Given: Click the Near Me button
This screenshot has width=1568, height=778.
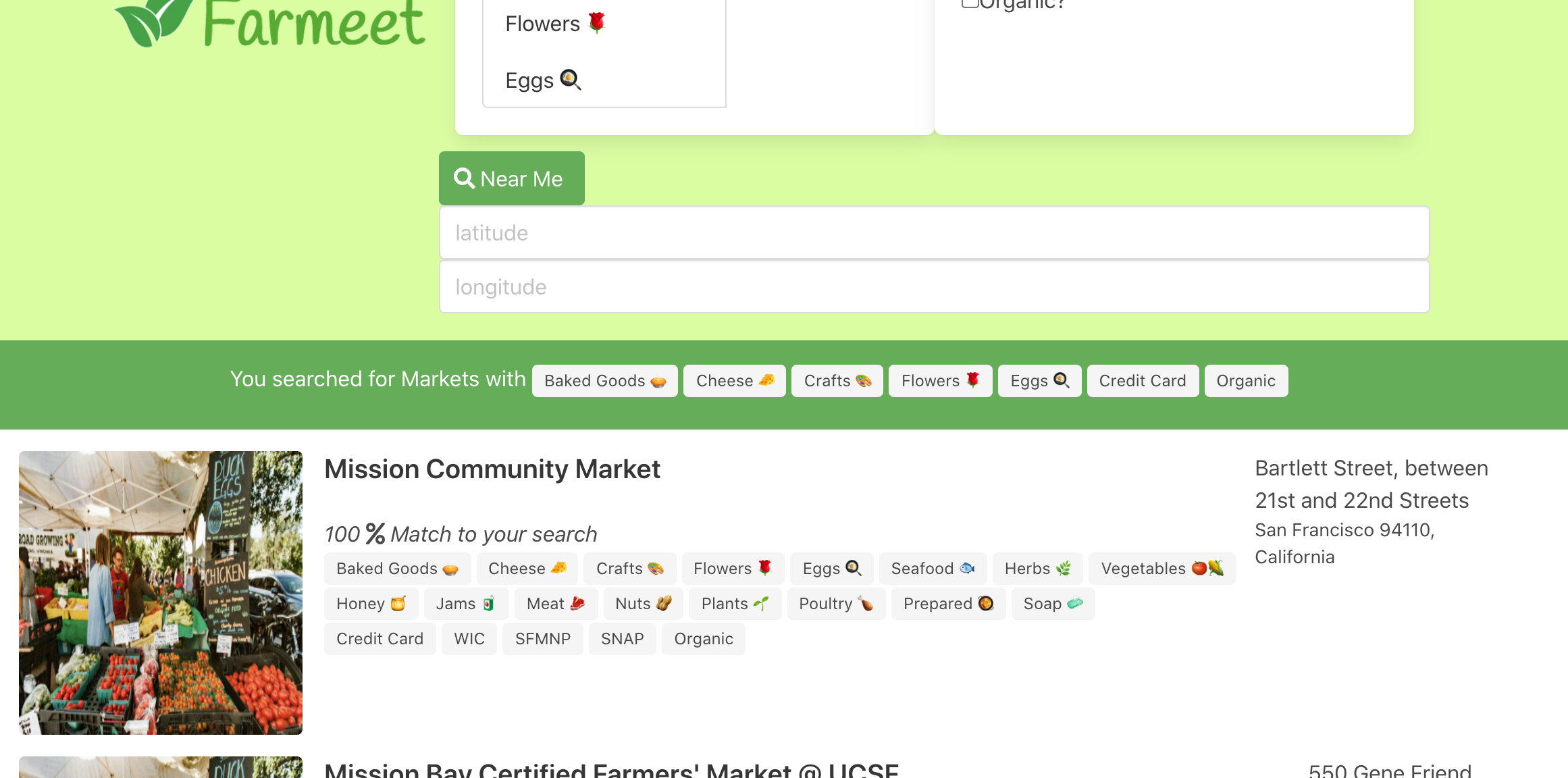Looking at the screenshot, I should click(x=511, y=178).
